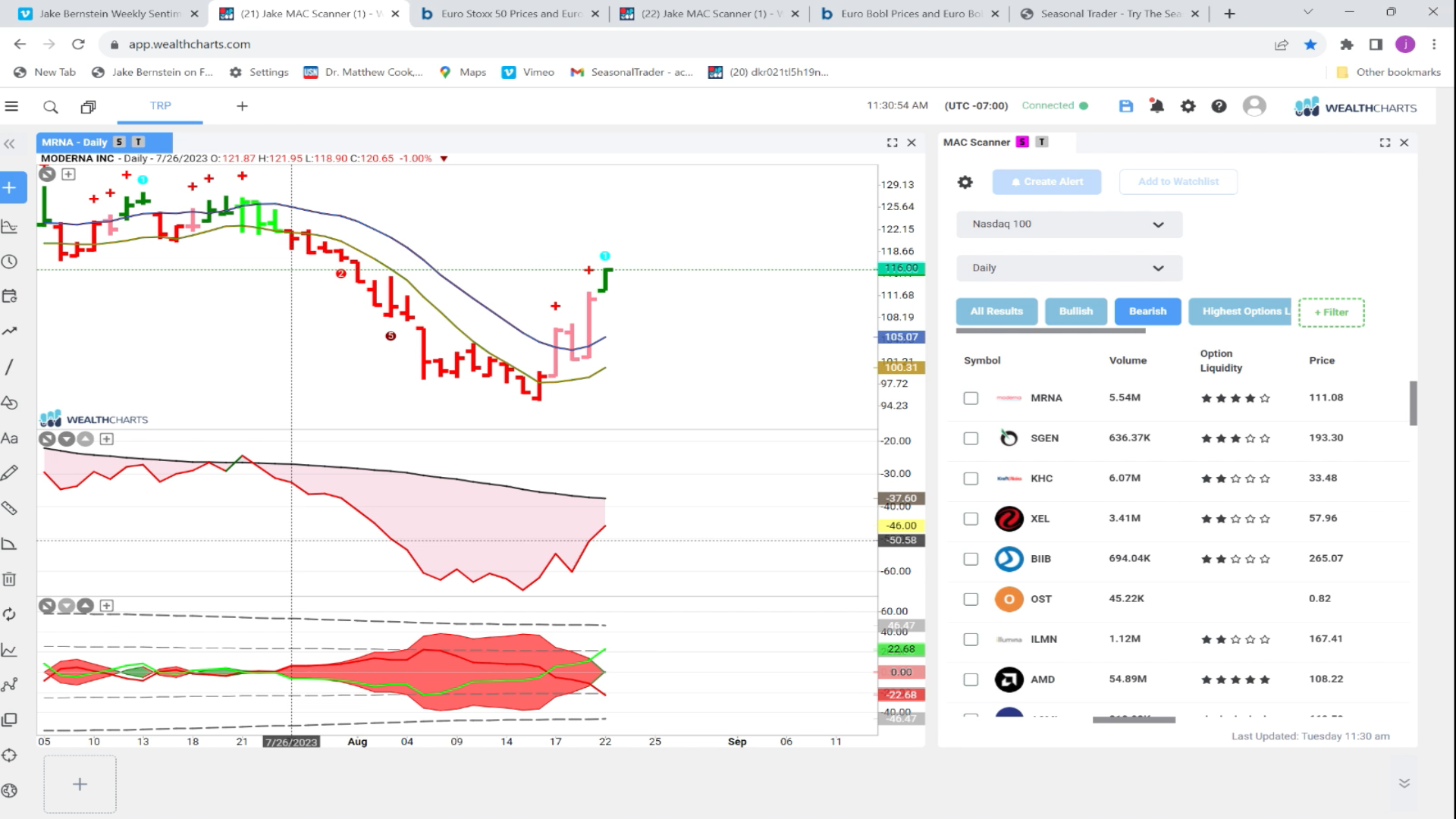Move bottom indicator pane up
1456x819 pixels.
pyautogui.click(x=85, y=606)
